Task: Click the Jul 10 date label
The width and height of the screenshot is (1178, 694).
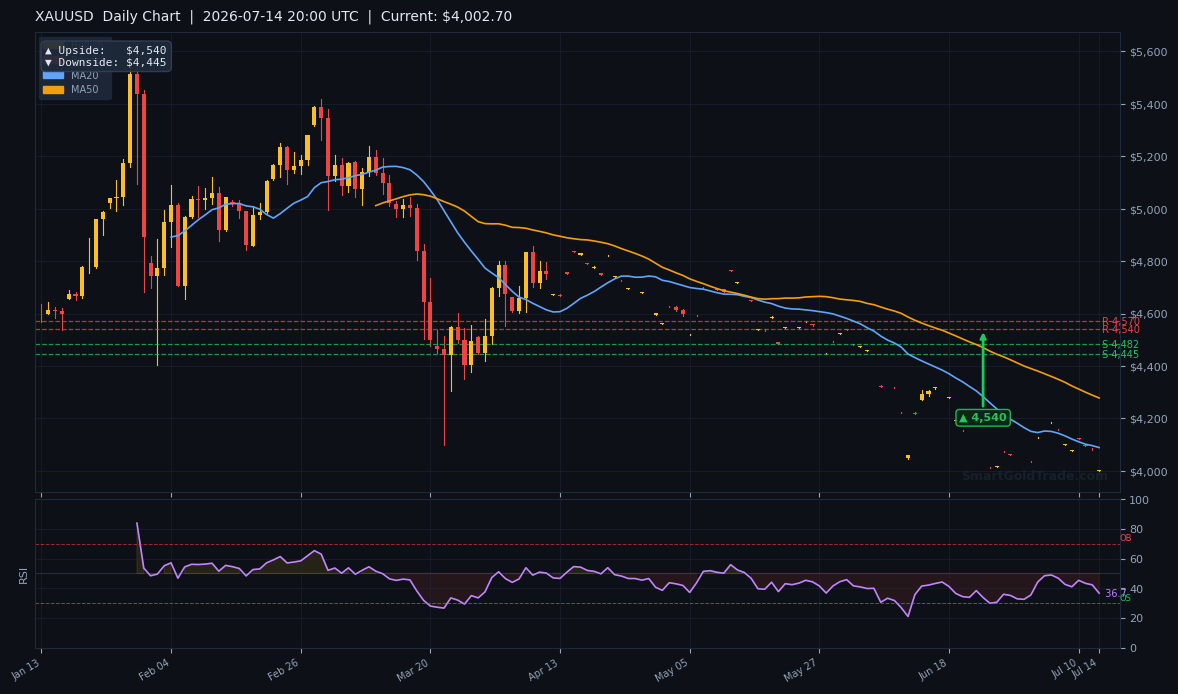Action: coord(1065,669)
